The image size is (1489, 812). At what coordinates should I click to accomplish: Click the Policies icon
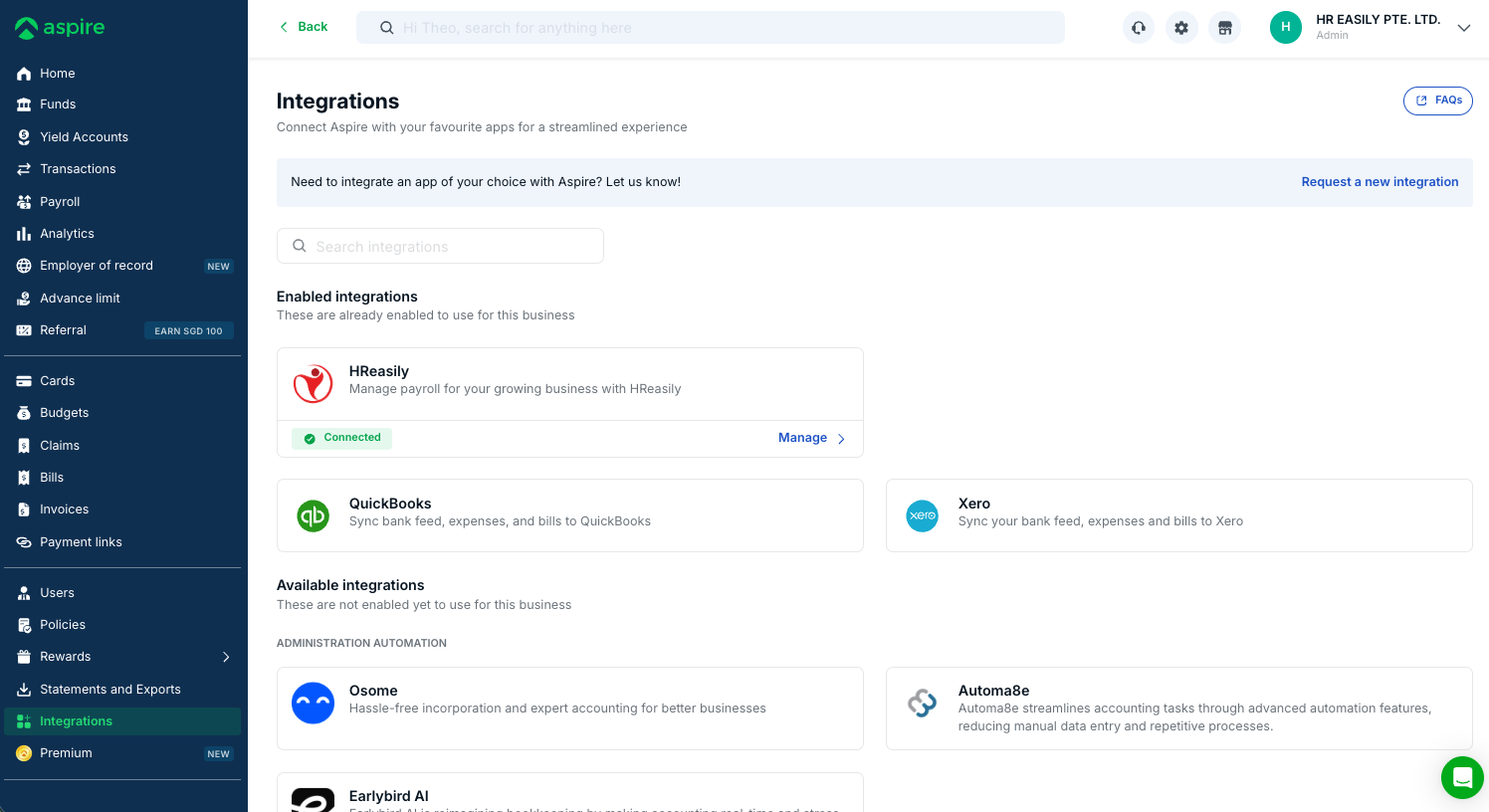click(24, 625)
